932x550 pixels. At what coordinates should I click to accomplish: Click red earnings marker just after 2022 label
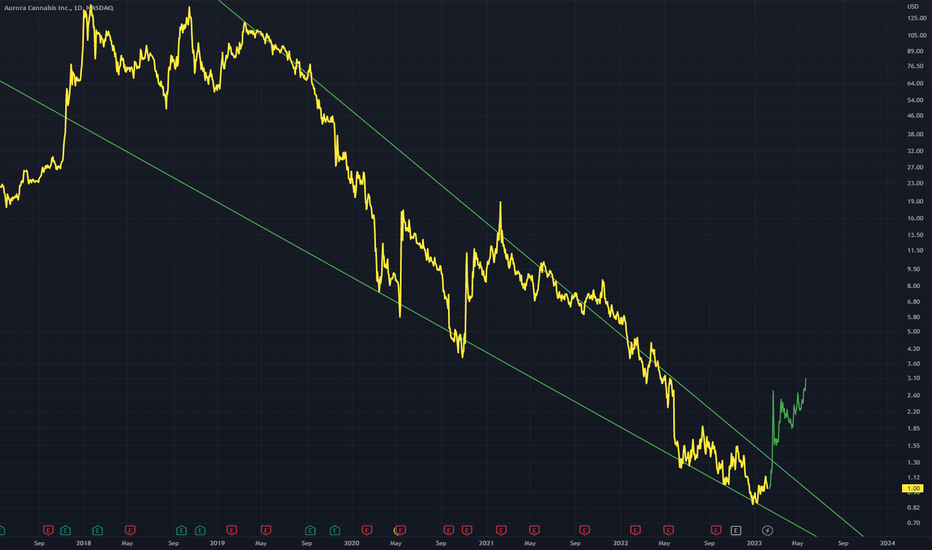click(x=635, y=530)
